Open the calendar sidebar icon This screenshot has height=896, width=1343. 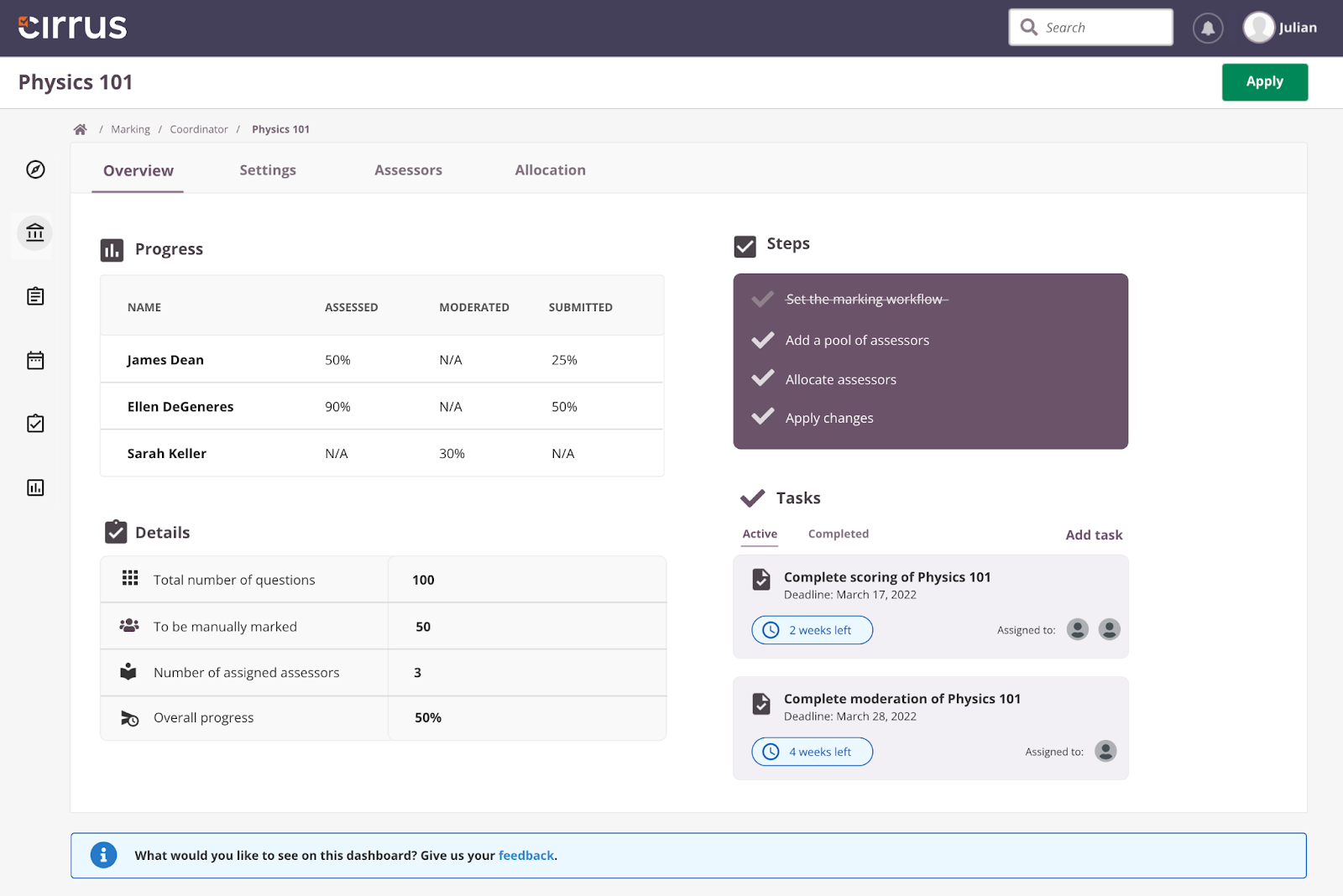tap(35, 360)
